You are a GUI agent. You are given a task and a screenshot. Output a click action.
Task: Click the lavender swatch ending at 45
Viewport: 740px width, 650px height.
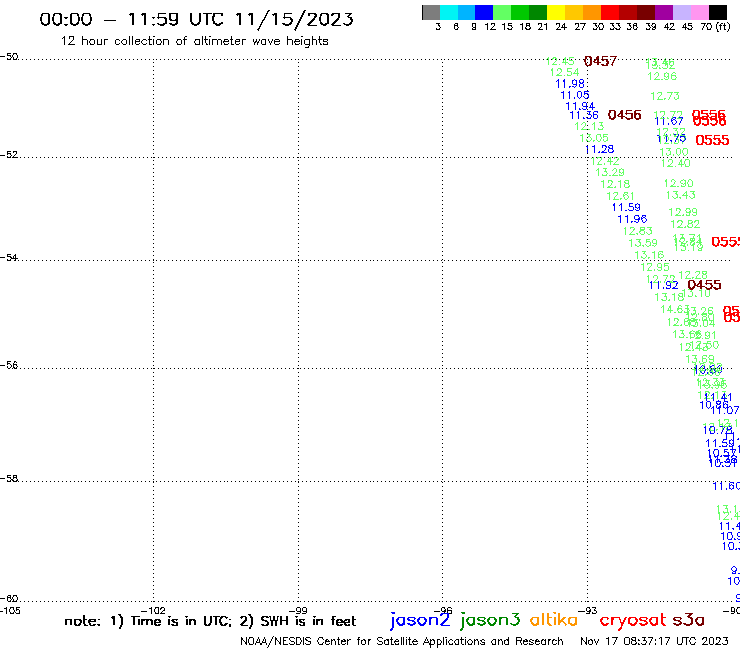tap(681, 12)
